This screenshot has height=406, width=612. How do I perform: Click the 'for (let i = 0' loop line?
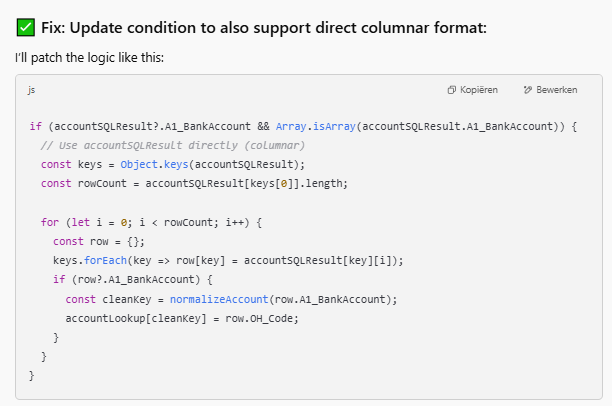(151, 223)
